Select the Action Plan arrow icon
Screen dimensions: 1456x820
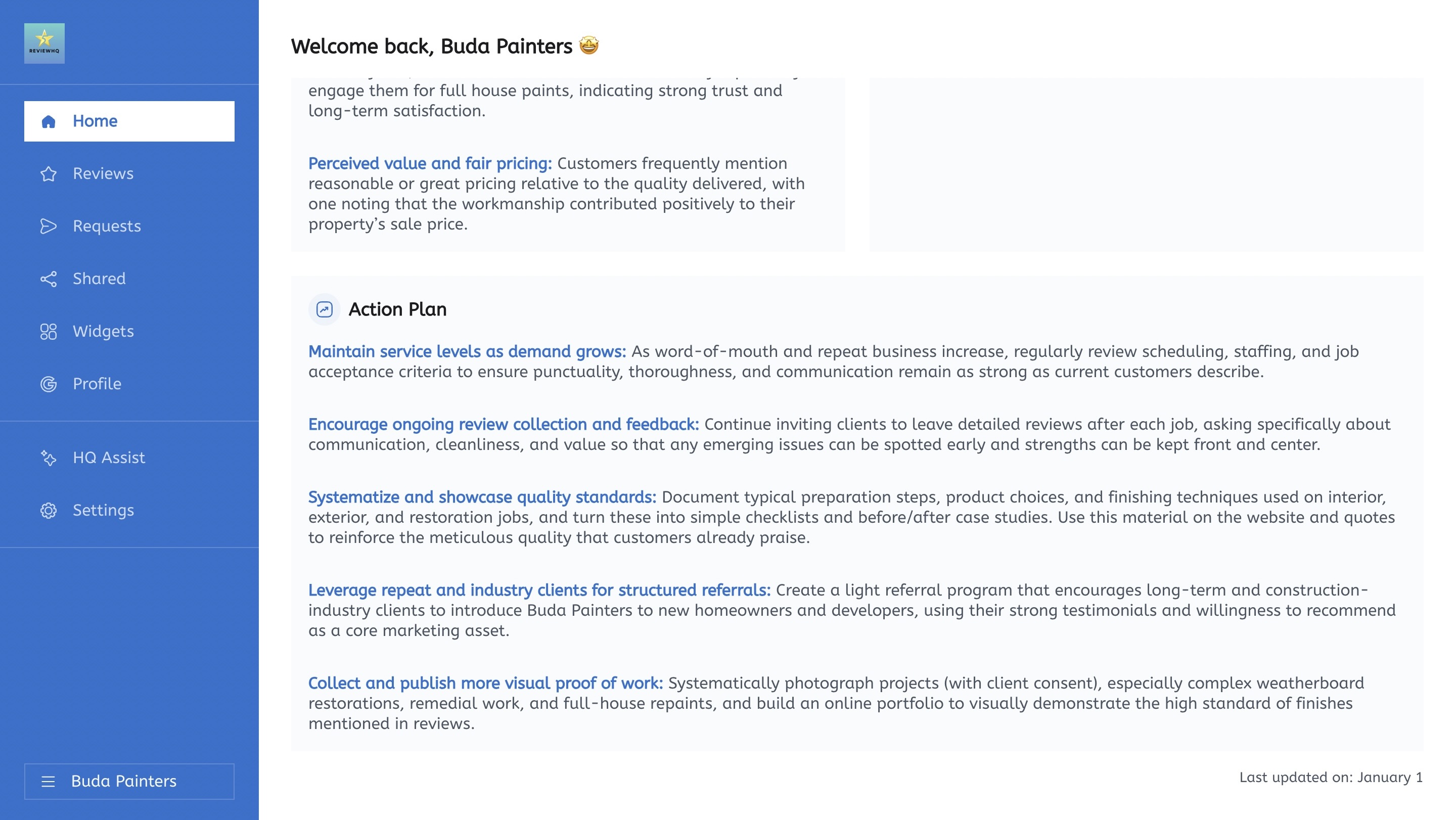coord(325,309)
